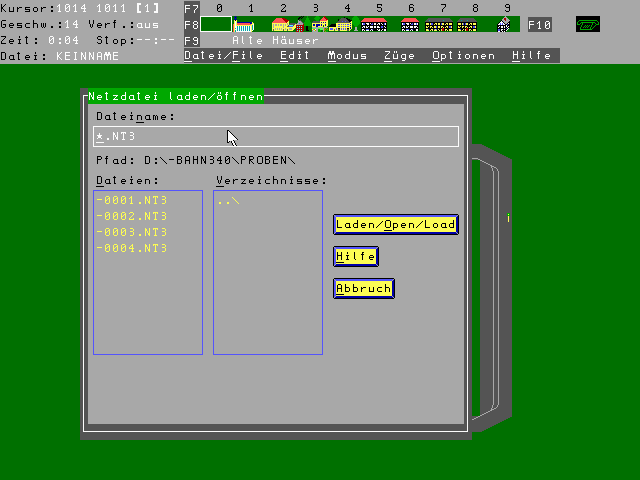Cancel the dialog with Abbruch
The width and height of the screenshot is (640, 480).
coord(364,288)
